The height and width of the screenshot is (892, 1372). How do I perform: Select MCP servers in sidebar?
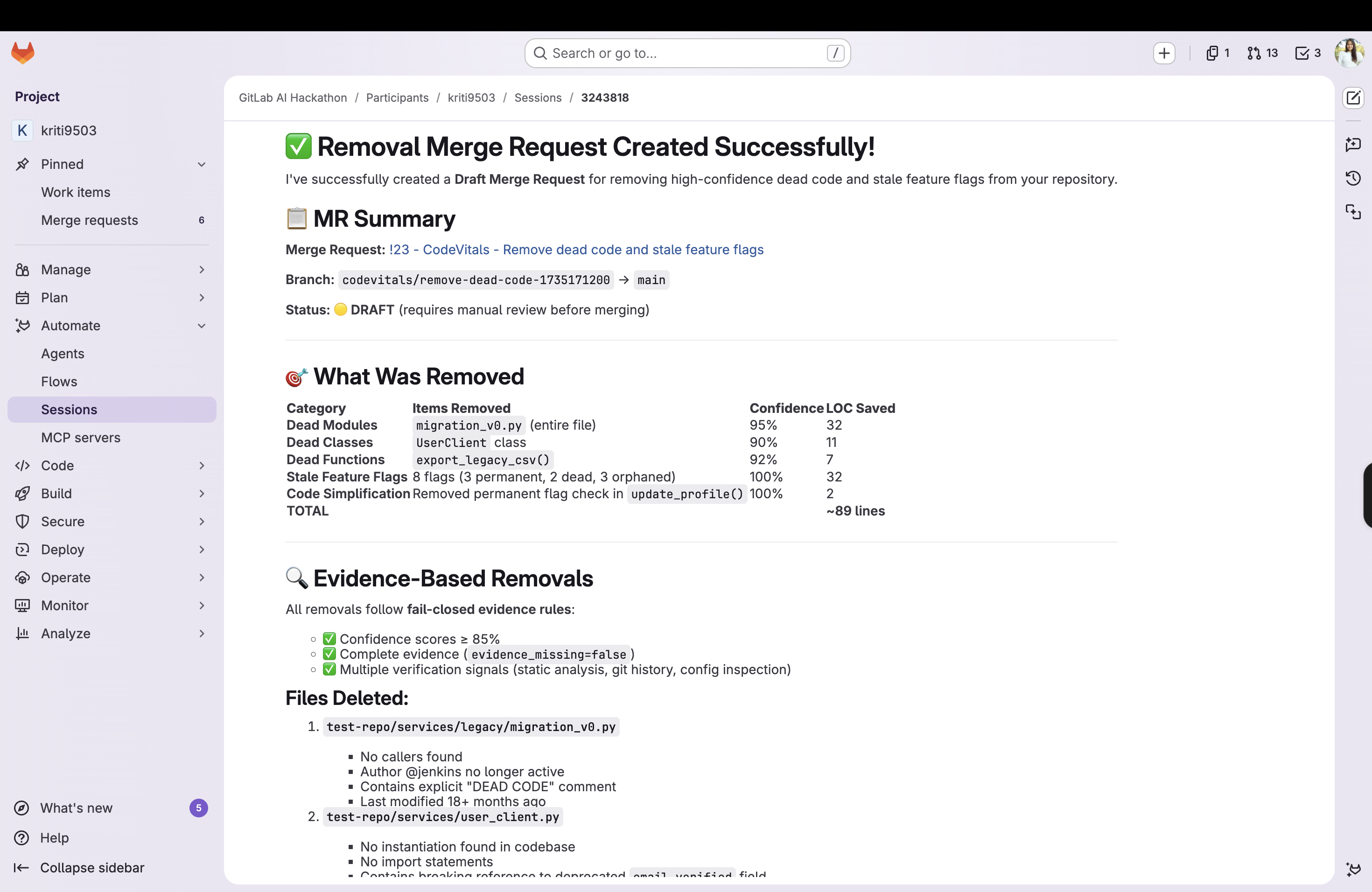click(81, 437)
